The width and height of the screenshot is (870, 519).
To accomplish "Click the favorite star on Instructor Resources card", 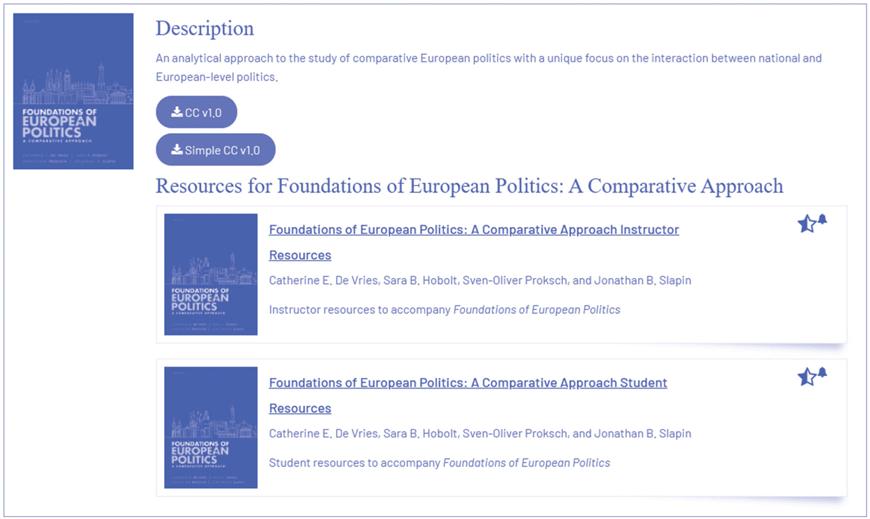I will pyautogui.click(x=808, y=224).
